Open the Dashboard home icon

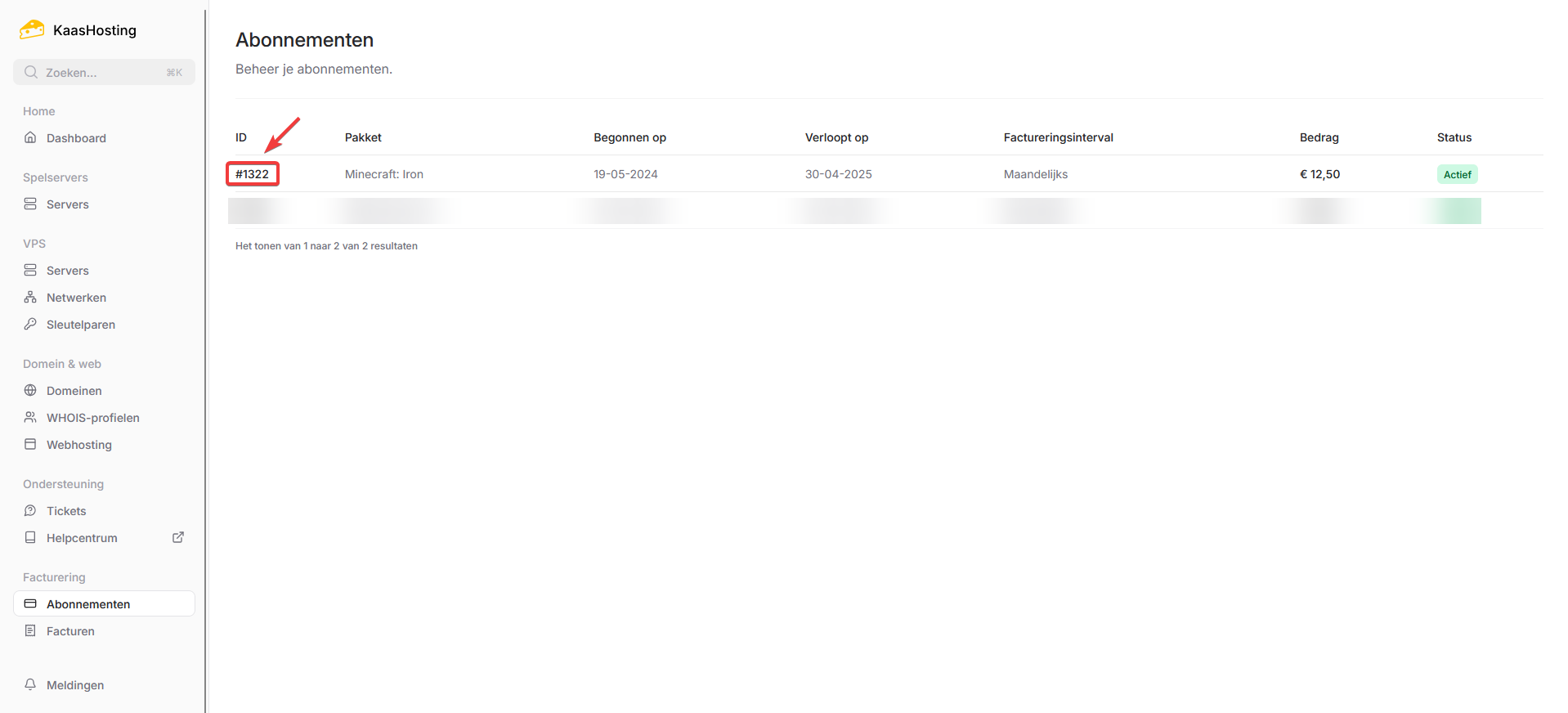pyautogui.click(x=30, y=137)
